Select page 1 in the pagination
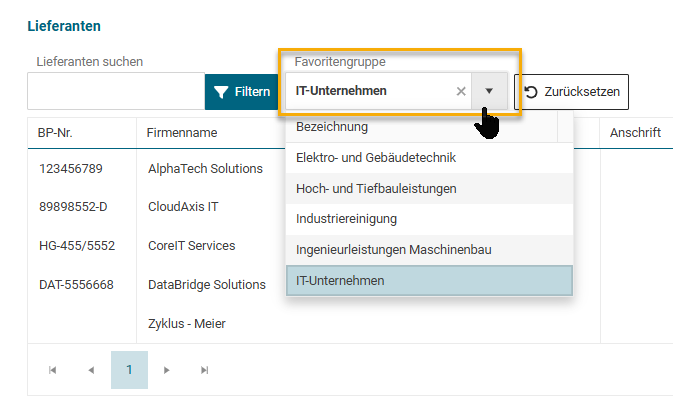The height and width of the screenshot is (401, 673). coord(129,370)
